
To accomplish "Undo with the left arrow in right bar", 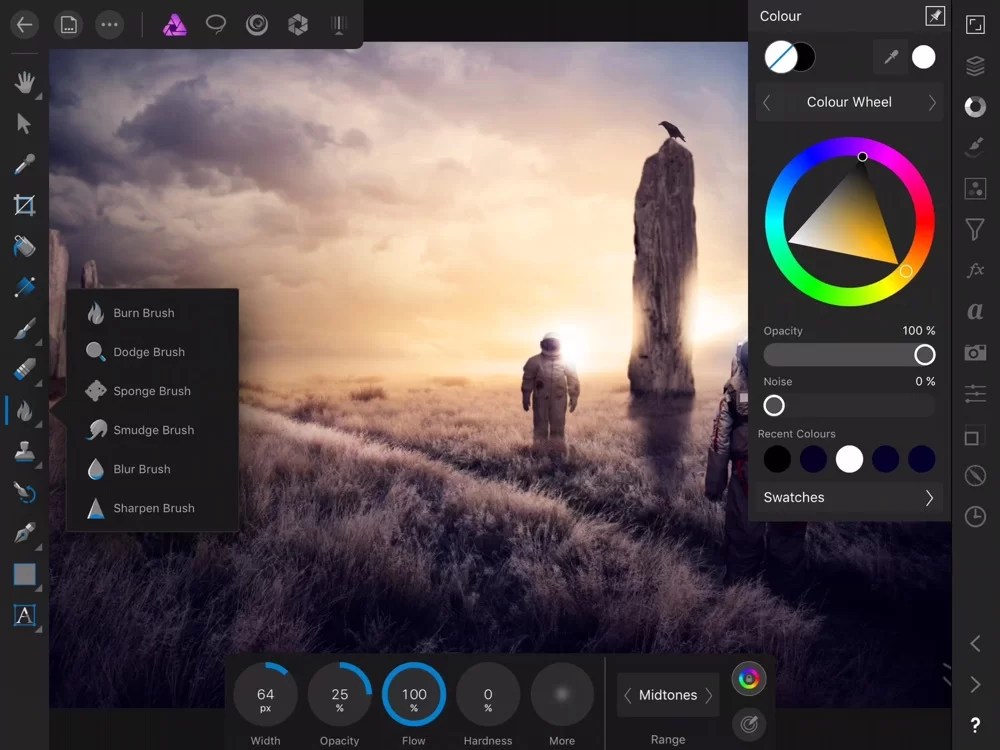I will [x=975, y=643].
